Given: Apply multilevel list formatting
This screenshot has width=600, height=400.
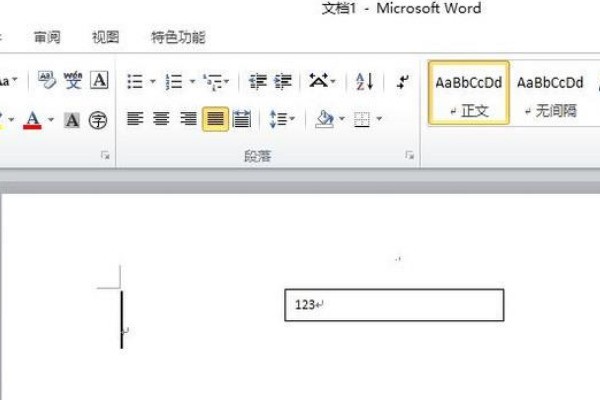Looking at the screenshot, I should click(213, 82).
